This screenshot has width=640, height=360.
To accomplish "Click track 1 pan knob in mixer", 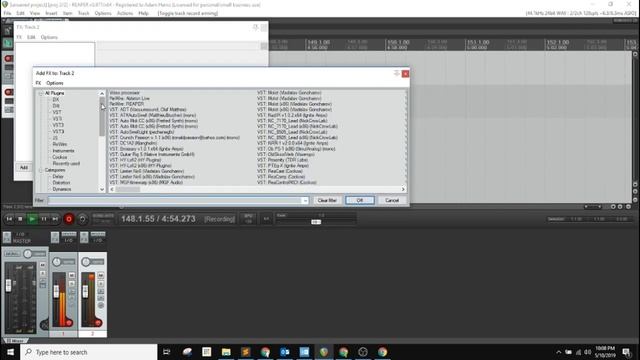I will 57,262.
